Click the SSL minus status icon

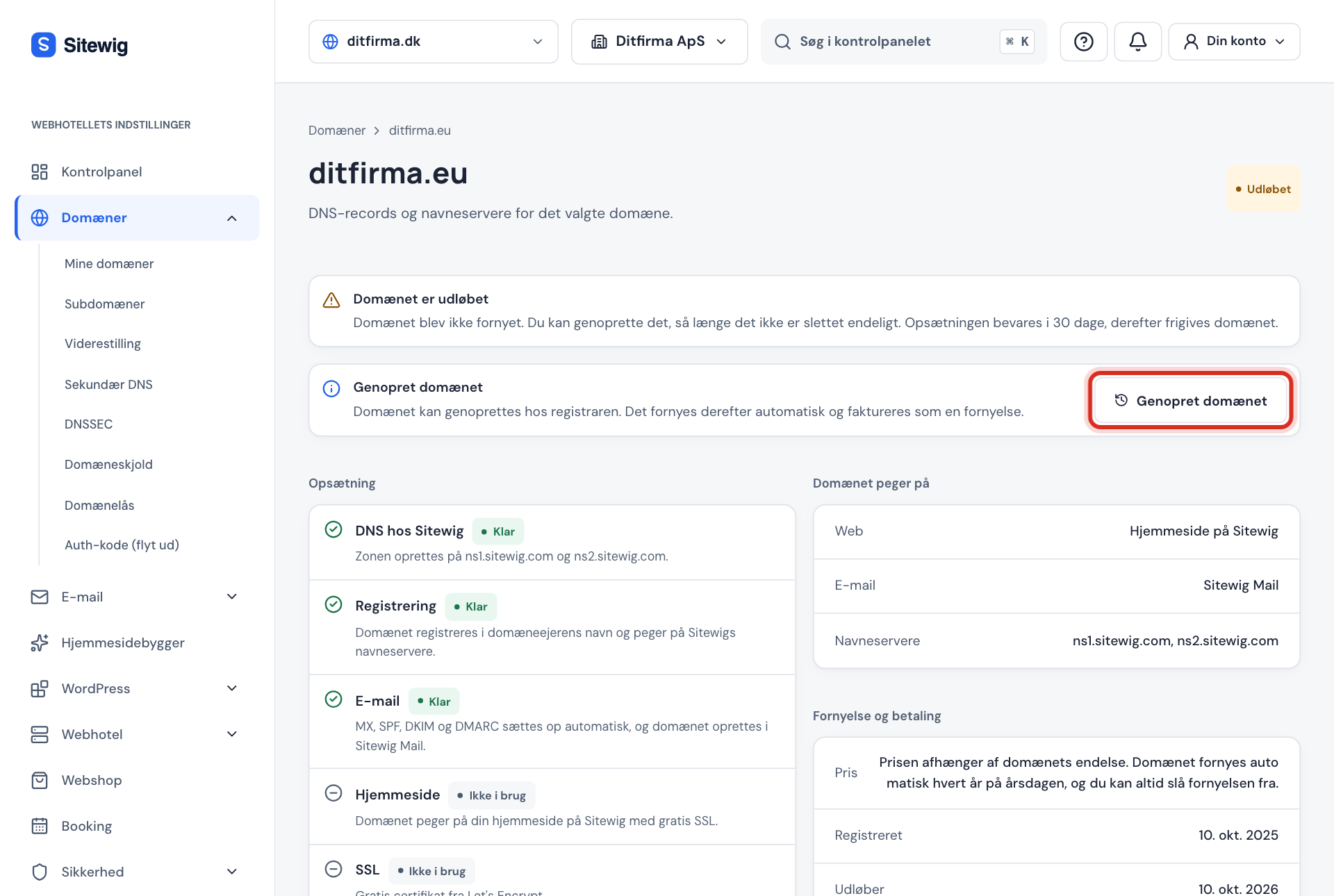click(x=333, y=869)
